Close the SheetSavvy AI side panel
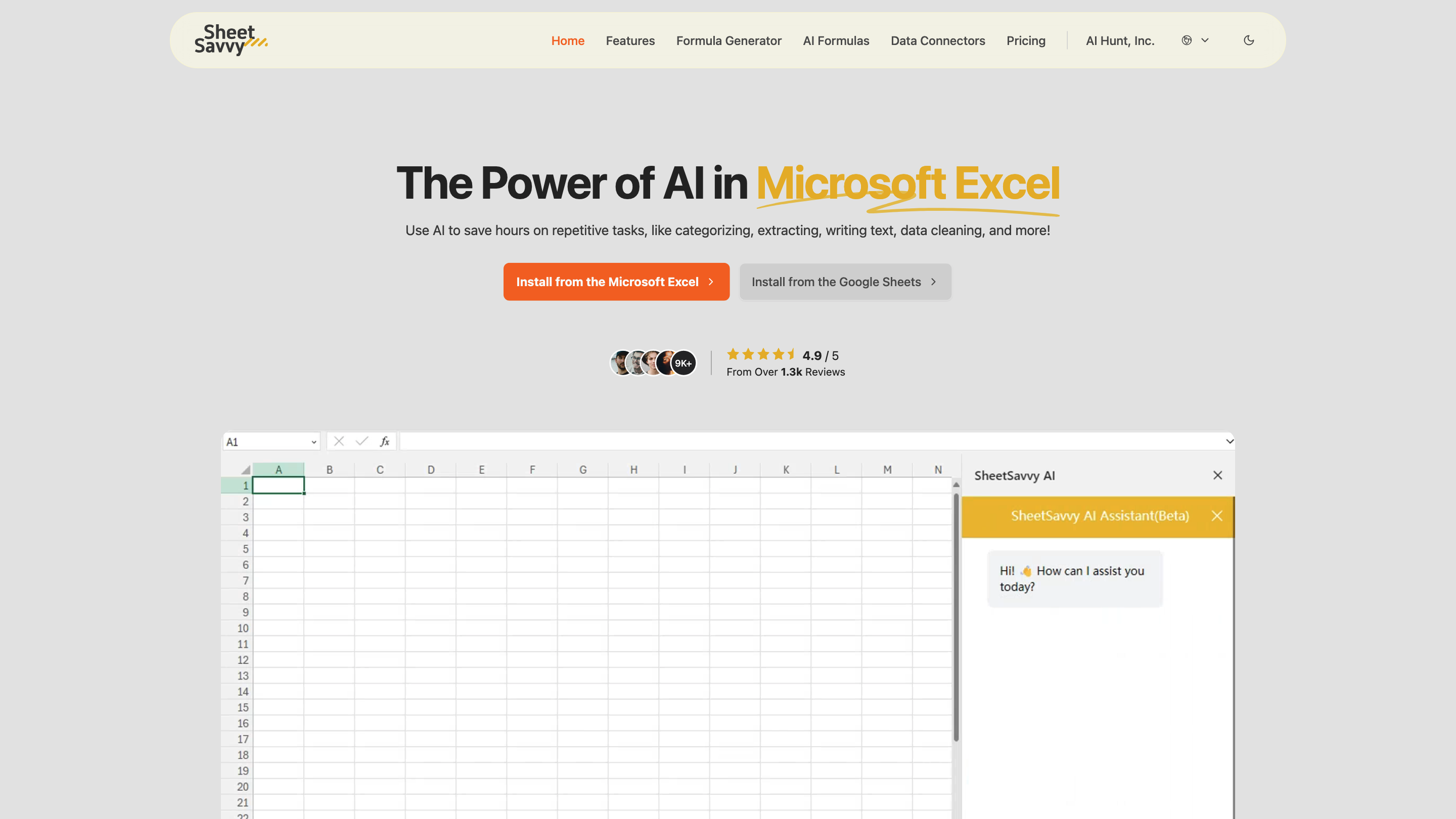The image size is (1456, 819). click(x=1217, y=475)
